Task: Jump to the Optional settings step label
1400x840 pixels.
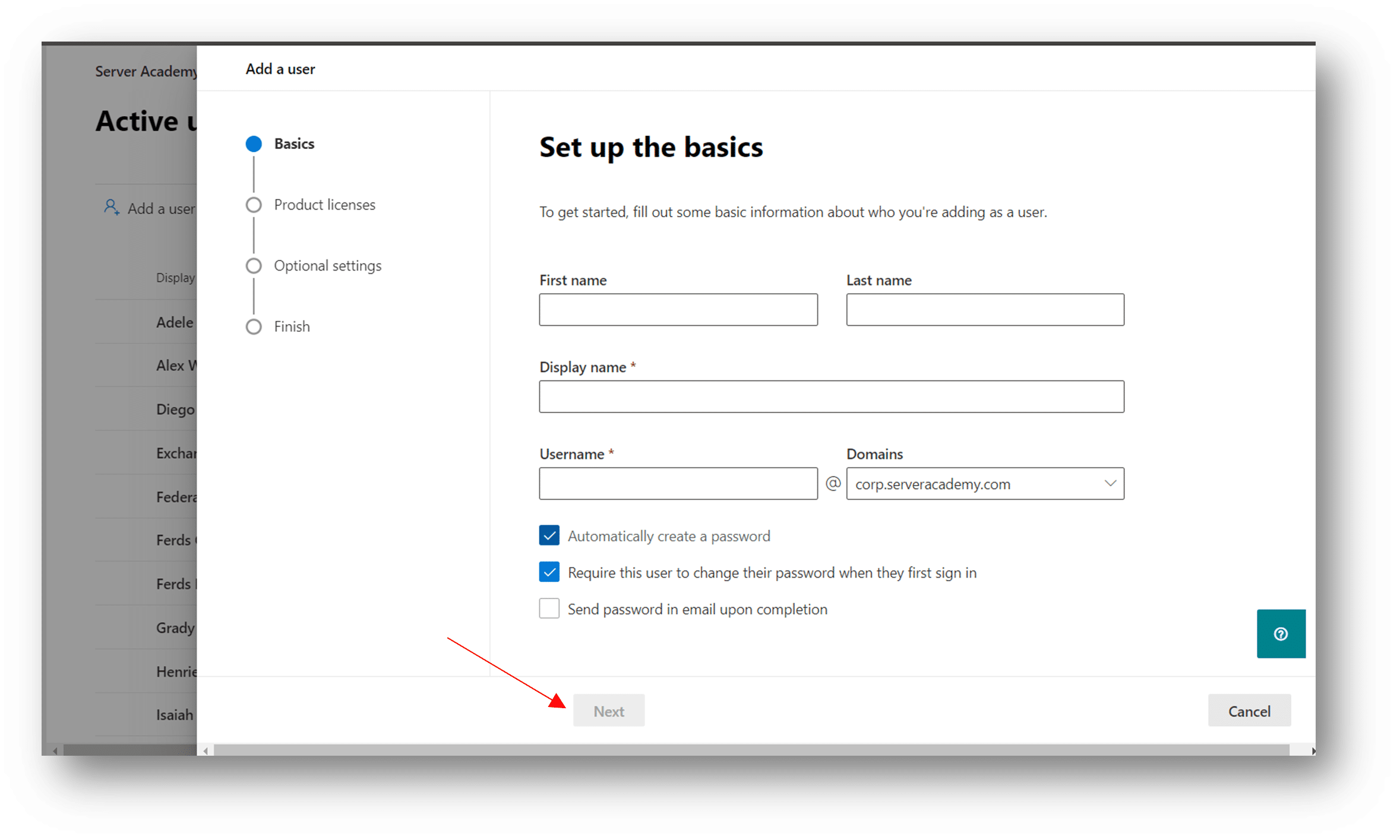Action: [x=327, y=265]
